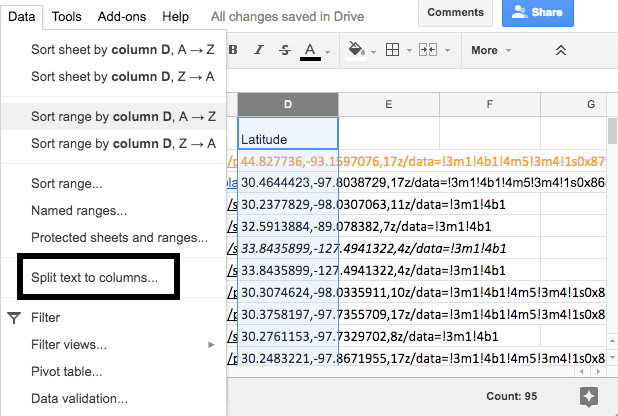
Task: Select Named ranges... option
Action: point(114,211)
